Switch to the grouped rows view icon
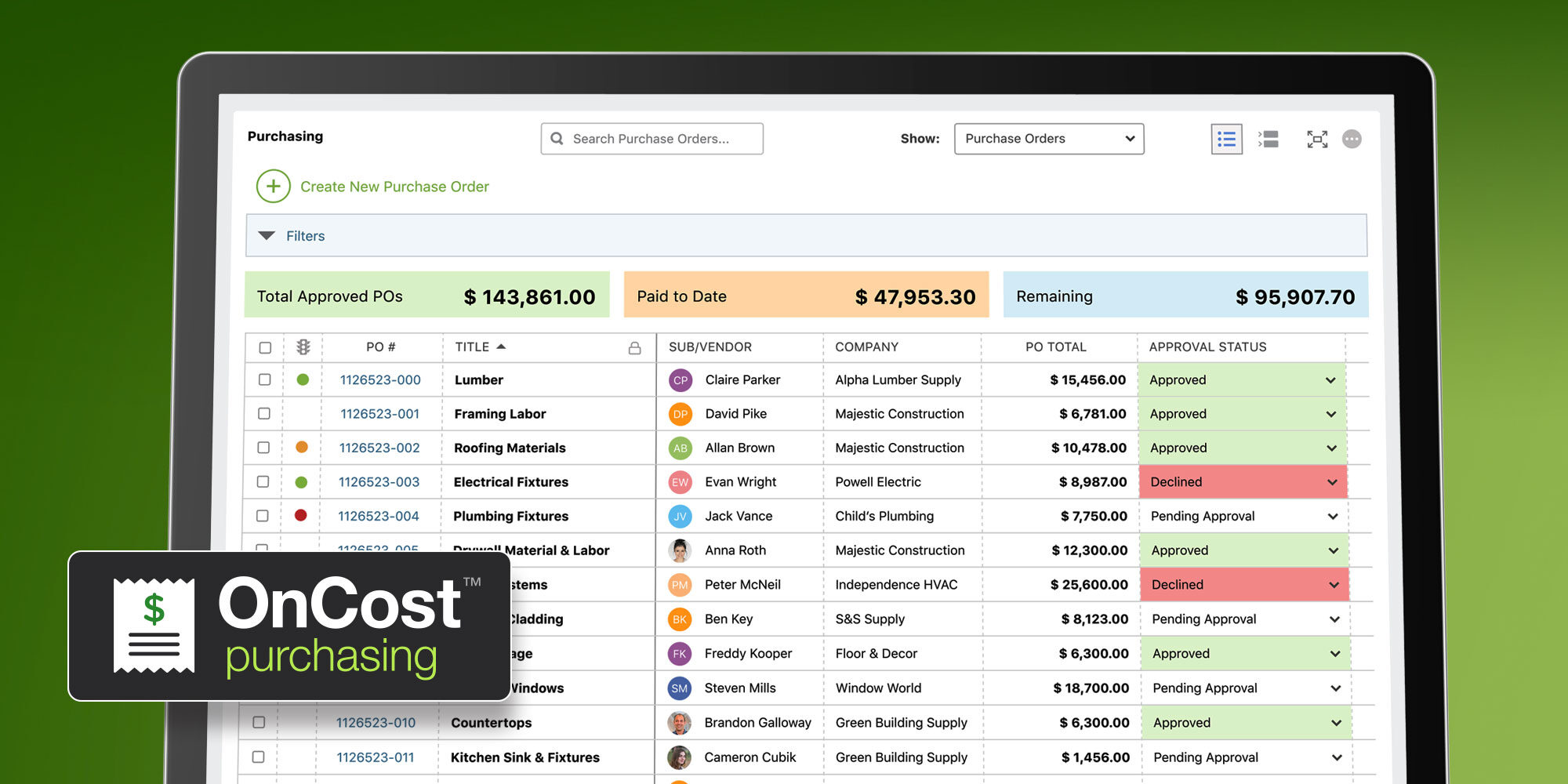 tap(1269, 140)
